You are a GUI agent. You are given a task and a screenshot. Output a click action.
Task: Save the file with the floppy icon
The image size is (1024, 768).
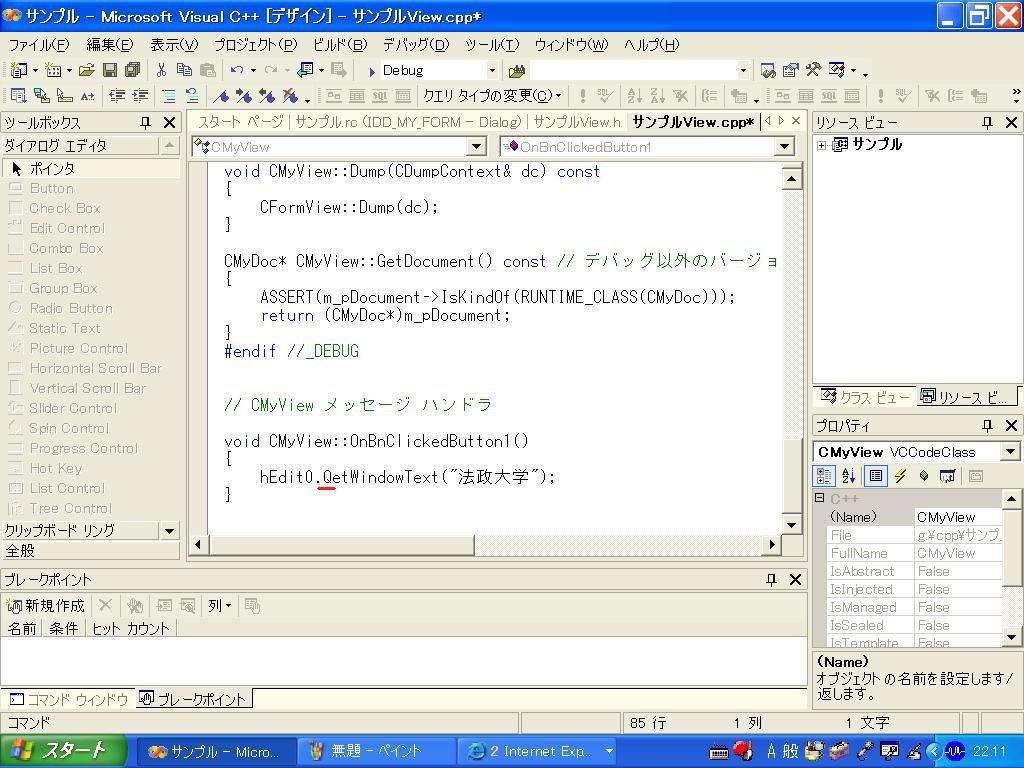click(x=110, y=70)
